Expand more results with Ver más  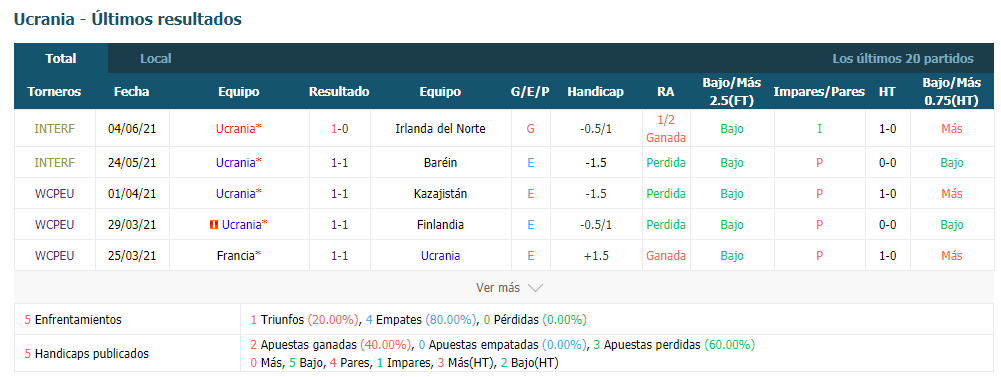498,288
